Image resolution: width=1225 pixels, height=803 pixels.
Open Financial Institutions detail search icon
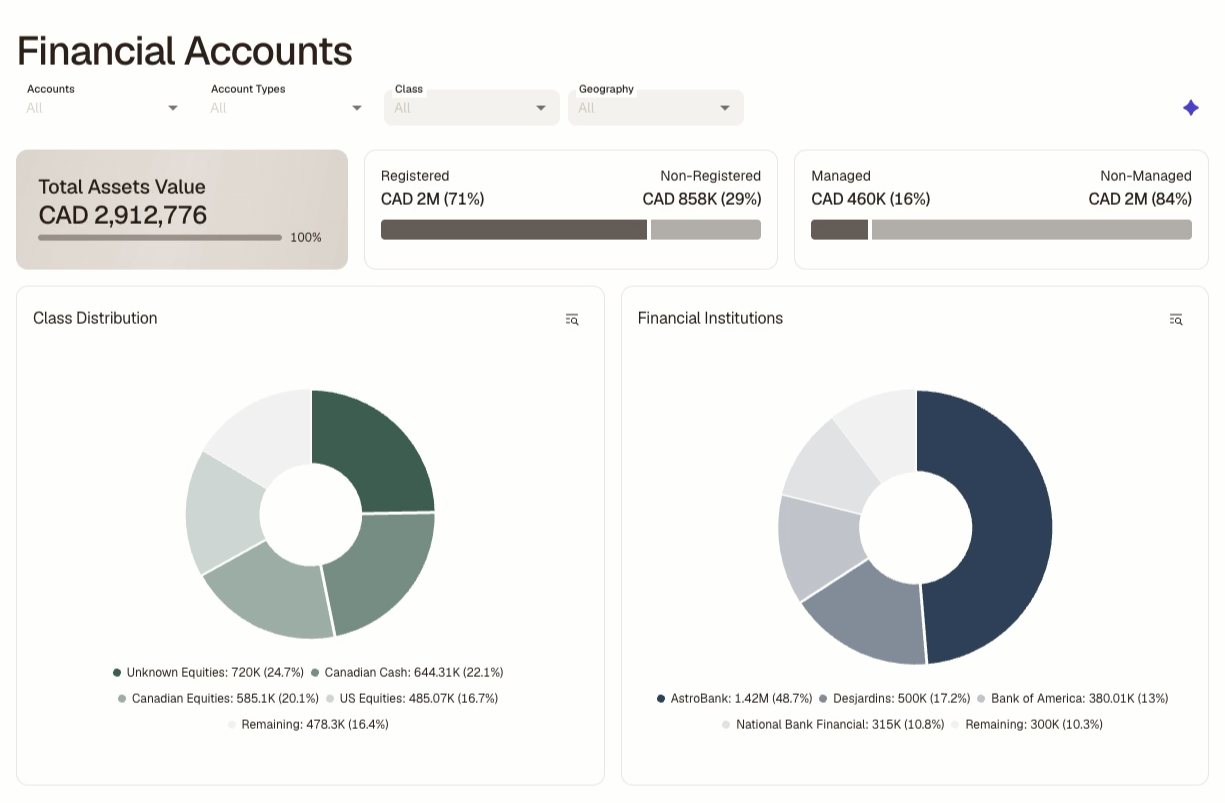tap(1176, 319)
